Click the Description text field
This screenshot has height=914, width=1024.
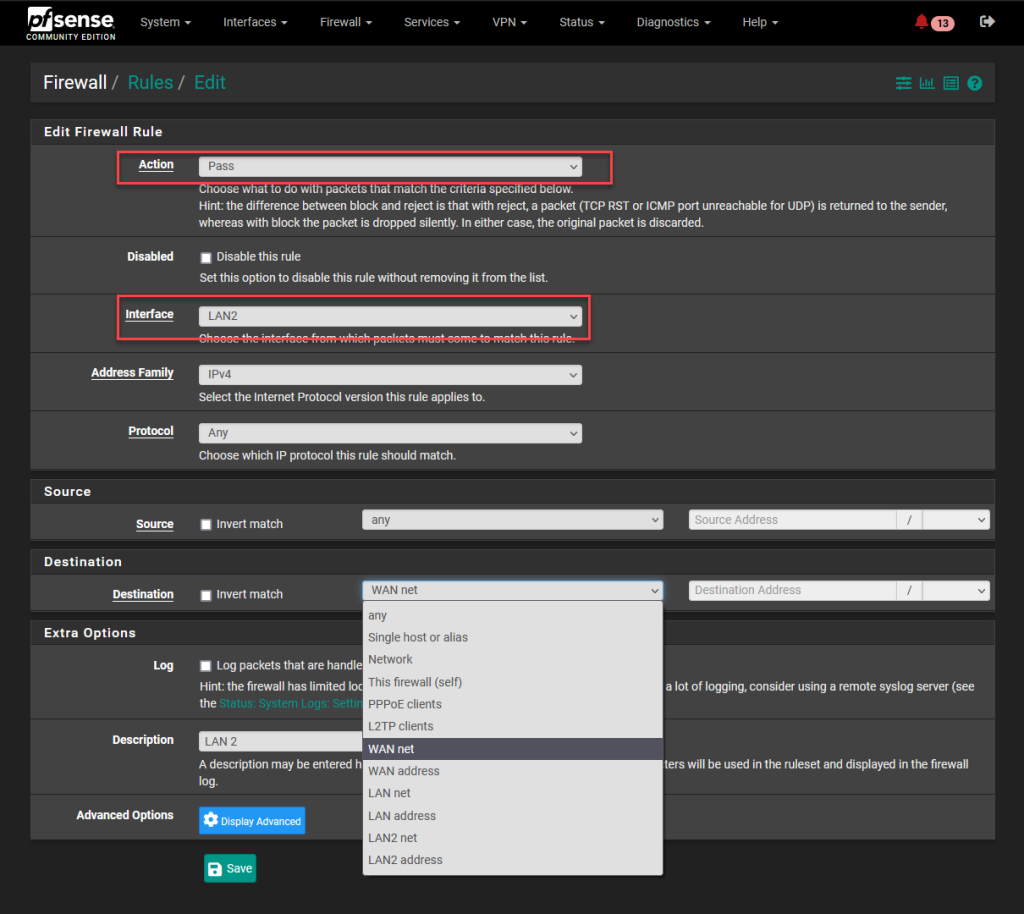click(x=280, y=741)
